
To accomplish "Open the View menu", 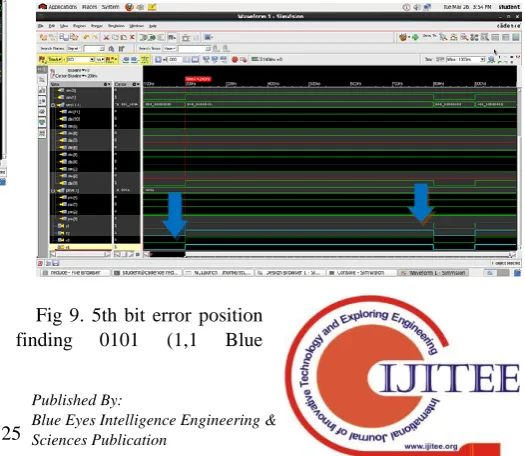I will (64, 26).
